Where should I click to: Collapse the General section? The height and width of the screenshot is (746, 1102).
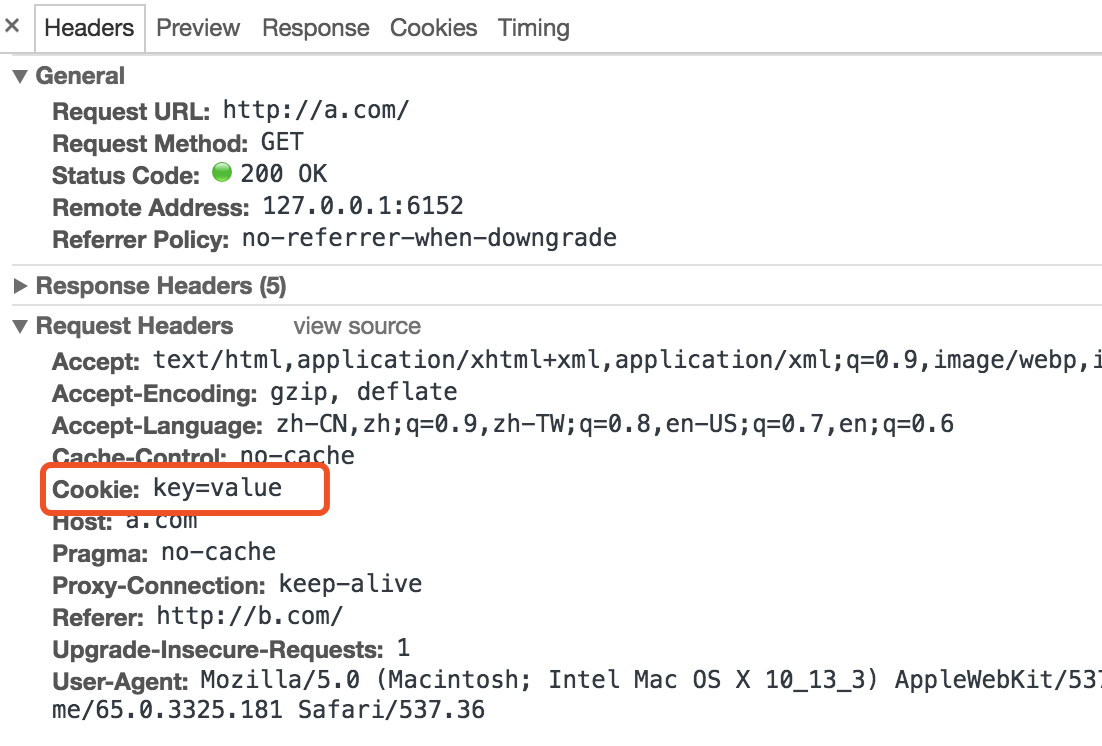(x=19, y=77)
